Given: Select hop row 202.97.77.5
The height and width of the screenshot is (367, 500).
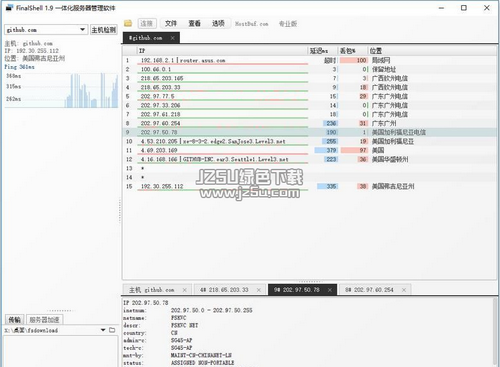Looking at the screenshot, I should pos(309,96).
